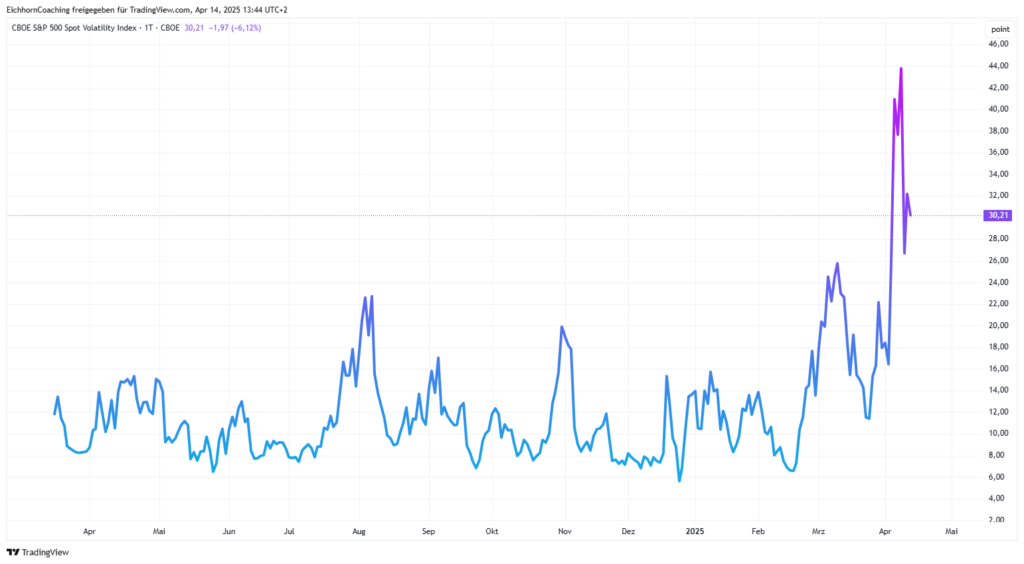Click the Jun label on the time axis

(229, 531)
